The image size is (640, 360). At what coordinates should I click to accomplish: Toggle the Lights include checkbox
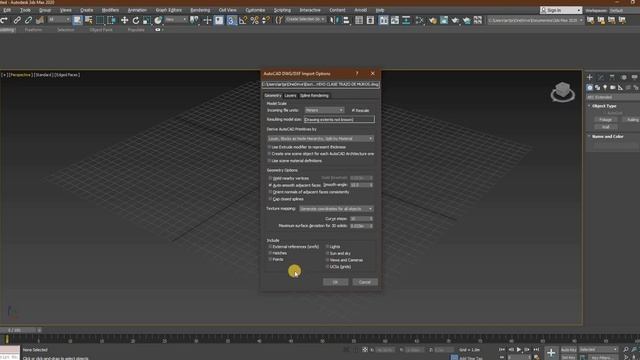(327, 247)
